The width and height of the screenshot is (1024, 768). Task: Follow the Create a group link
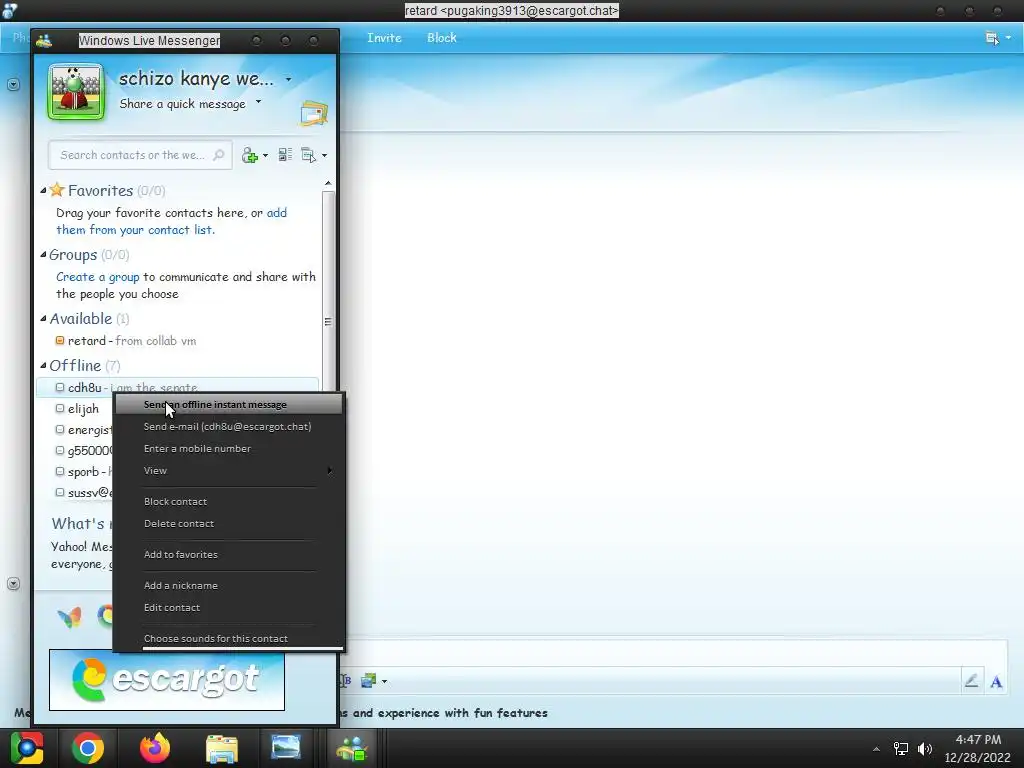pos(97,277)
